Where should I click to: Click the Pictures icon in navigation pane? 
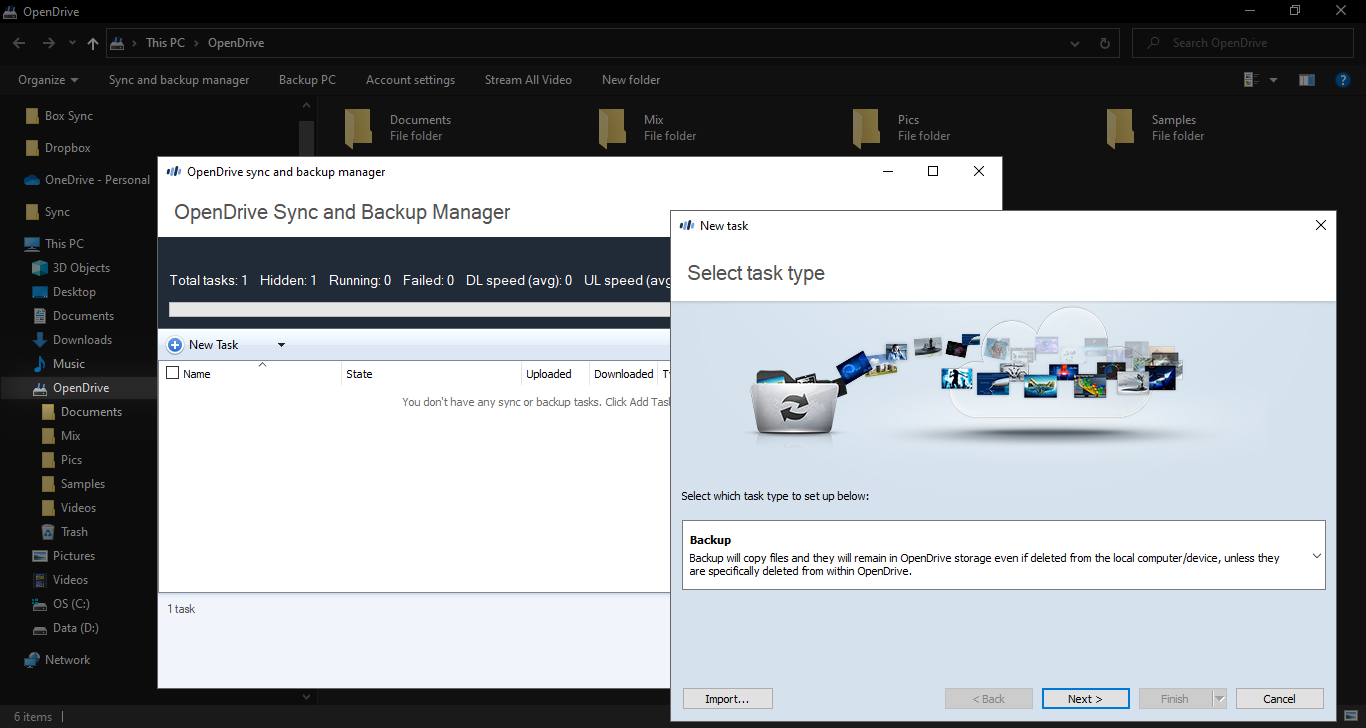tap(40, 556)
